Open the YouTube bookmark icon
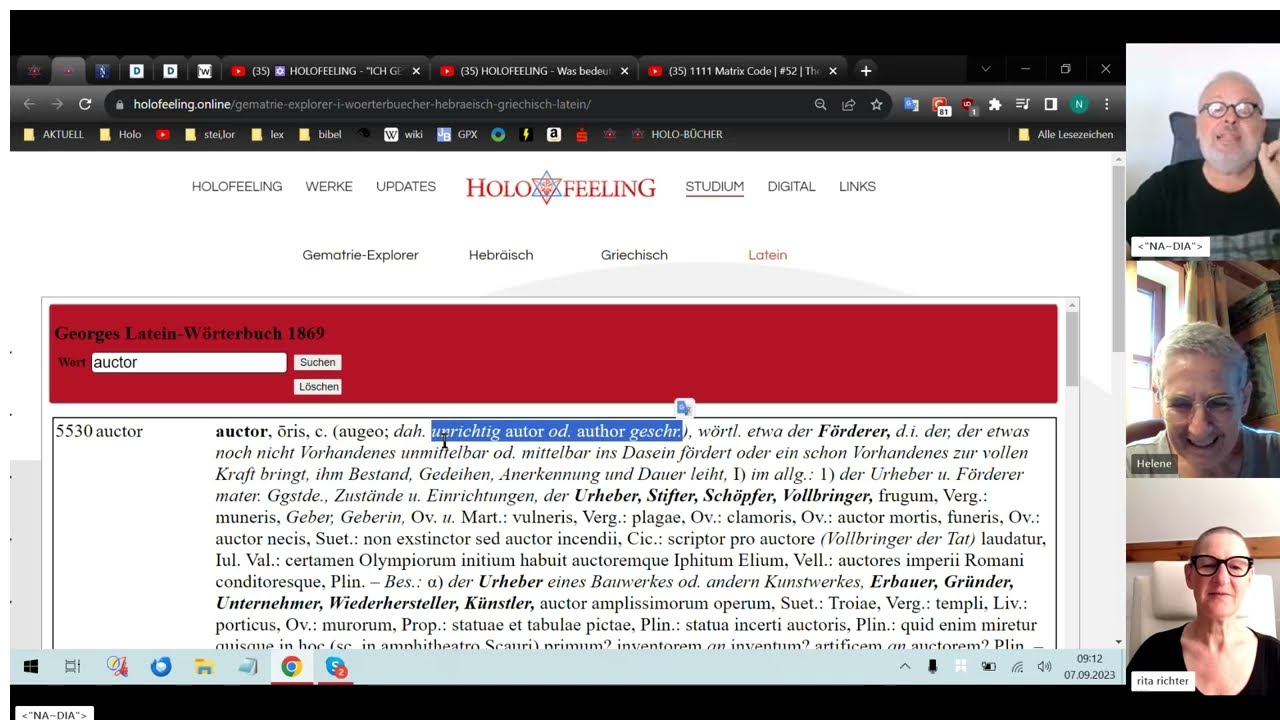 click(x=163, y=134)
